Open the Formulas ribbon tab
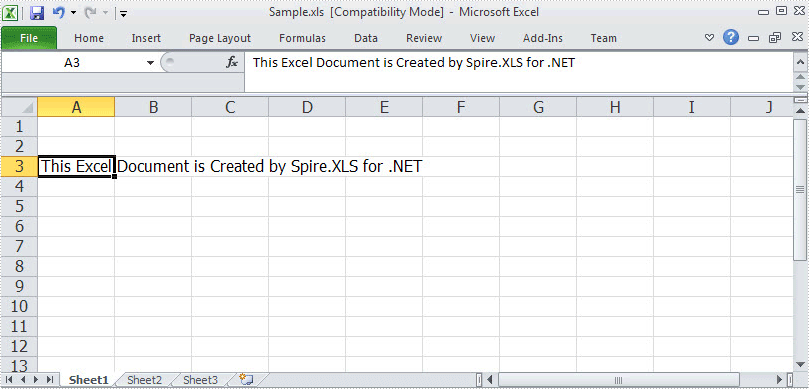The width and height of the screenshot is (809, 389). (x=302, y=38)
